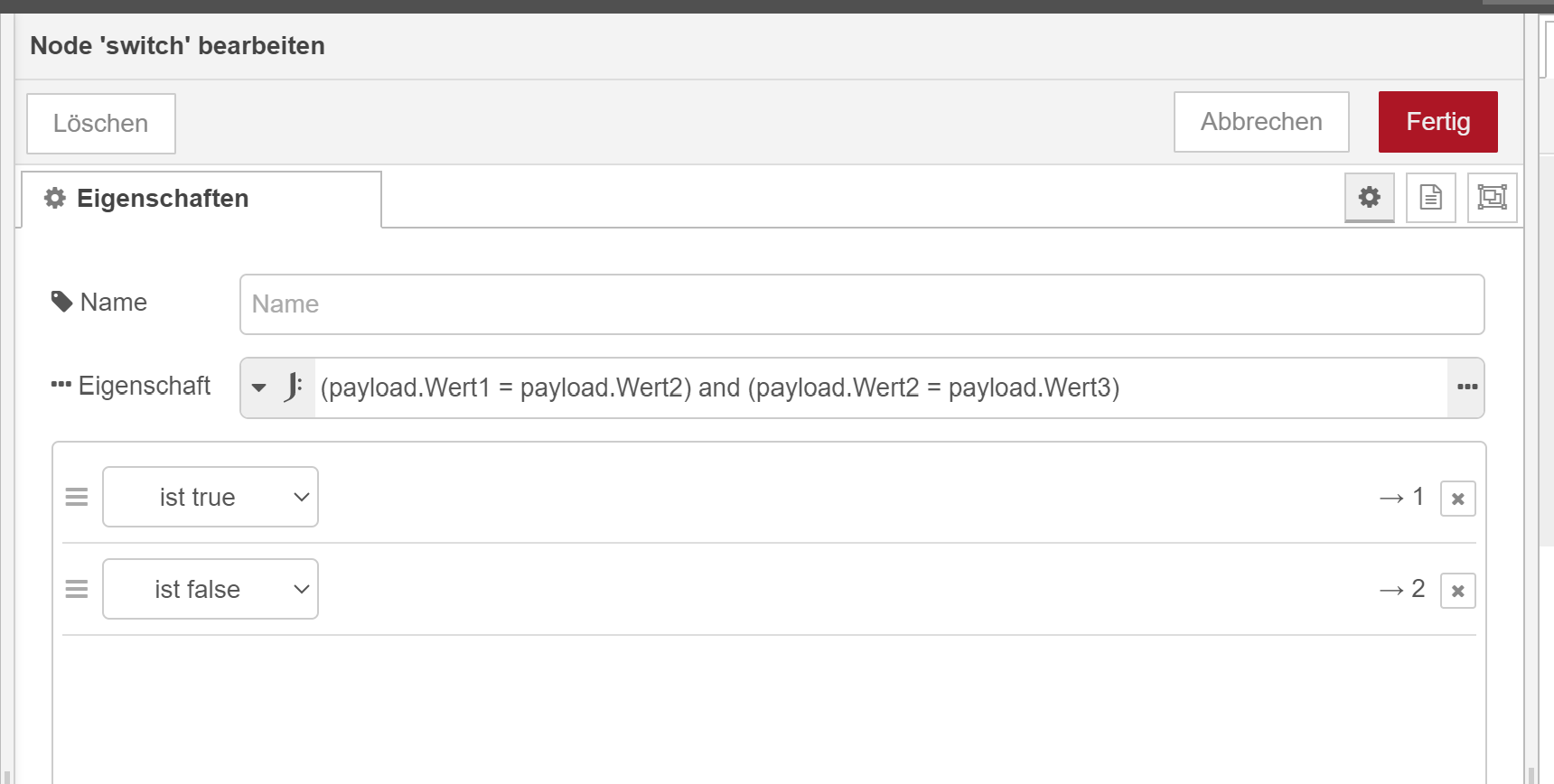Open node description document icon

(1430, 197)
